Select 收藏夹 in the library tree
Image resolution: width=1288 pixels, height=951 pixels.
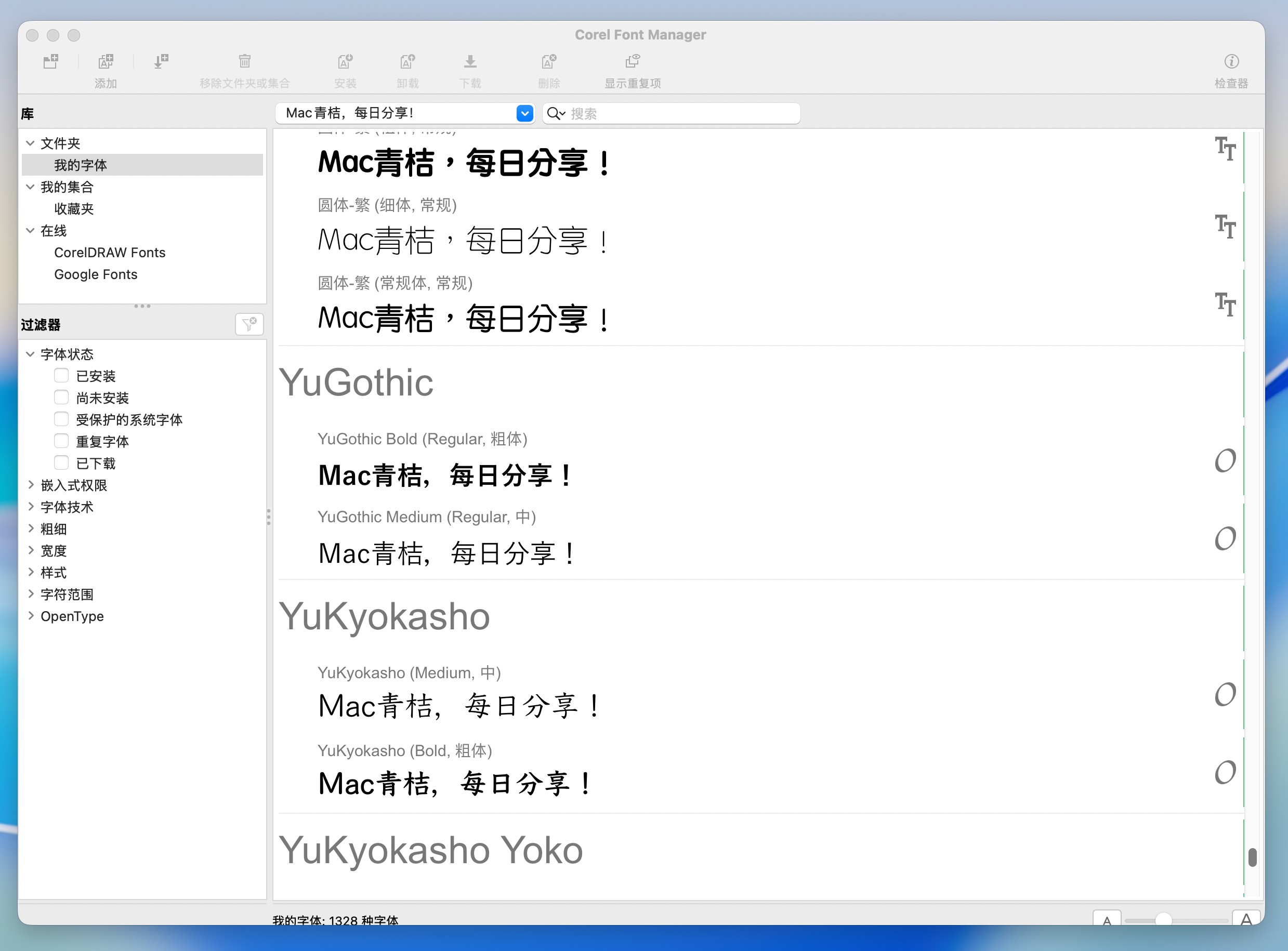pyautogui.click(x=74, y=208)
